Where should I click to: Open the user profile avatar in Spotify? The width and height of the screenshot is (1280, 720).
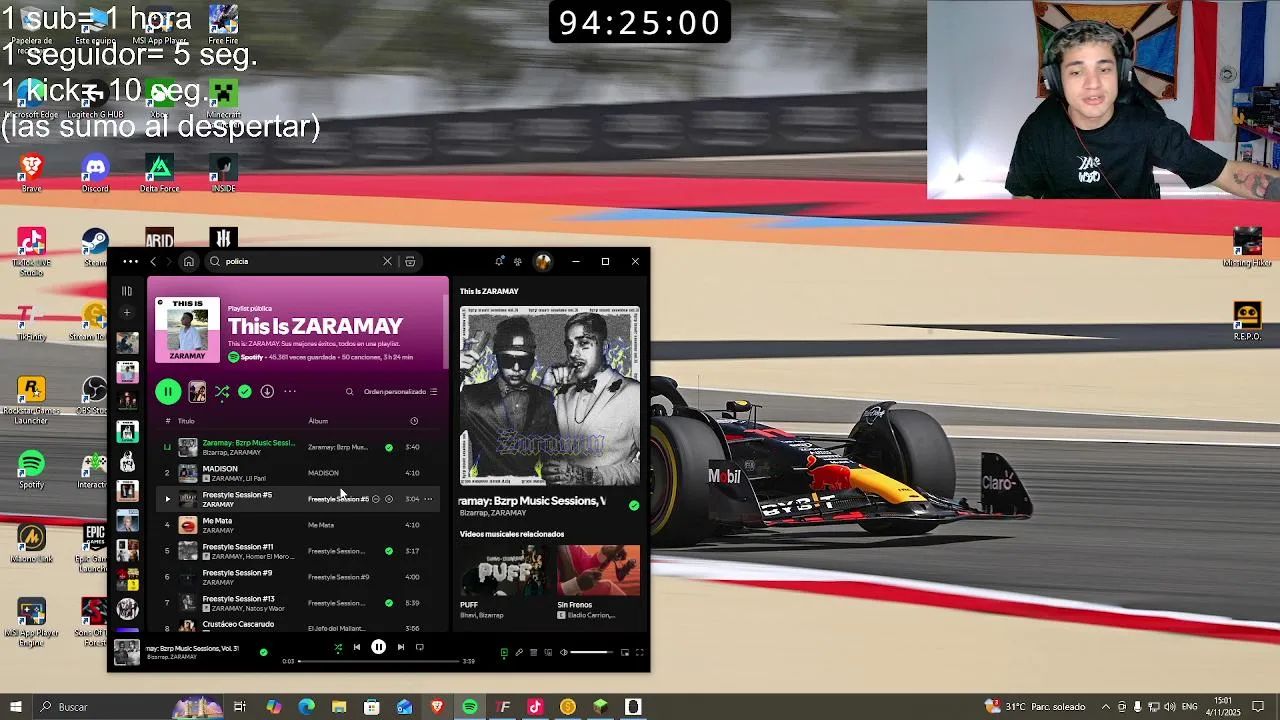click(x=543, y=261)
